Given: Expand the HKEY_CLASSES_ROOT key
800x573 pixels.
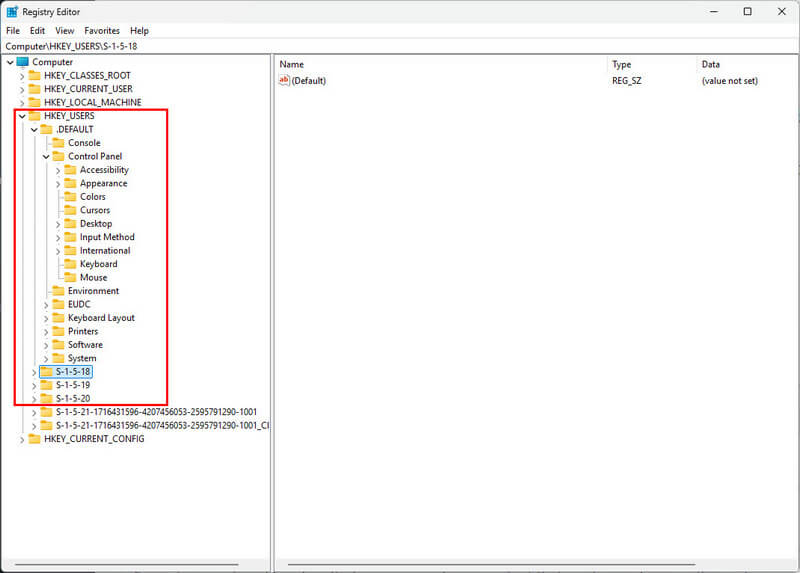Looking at the screenshot, I should pos(22,76).
